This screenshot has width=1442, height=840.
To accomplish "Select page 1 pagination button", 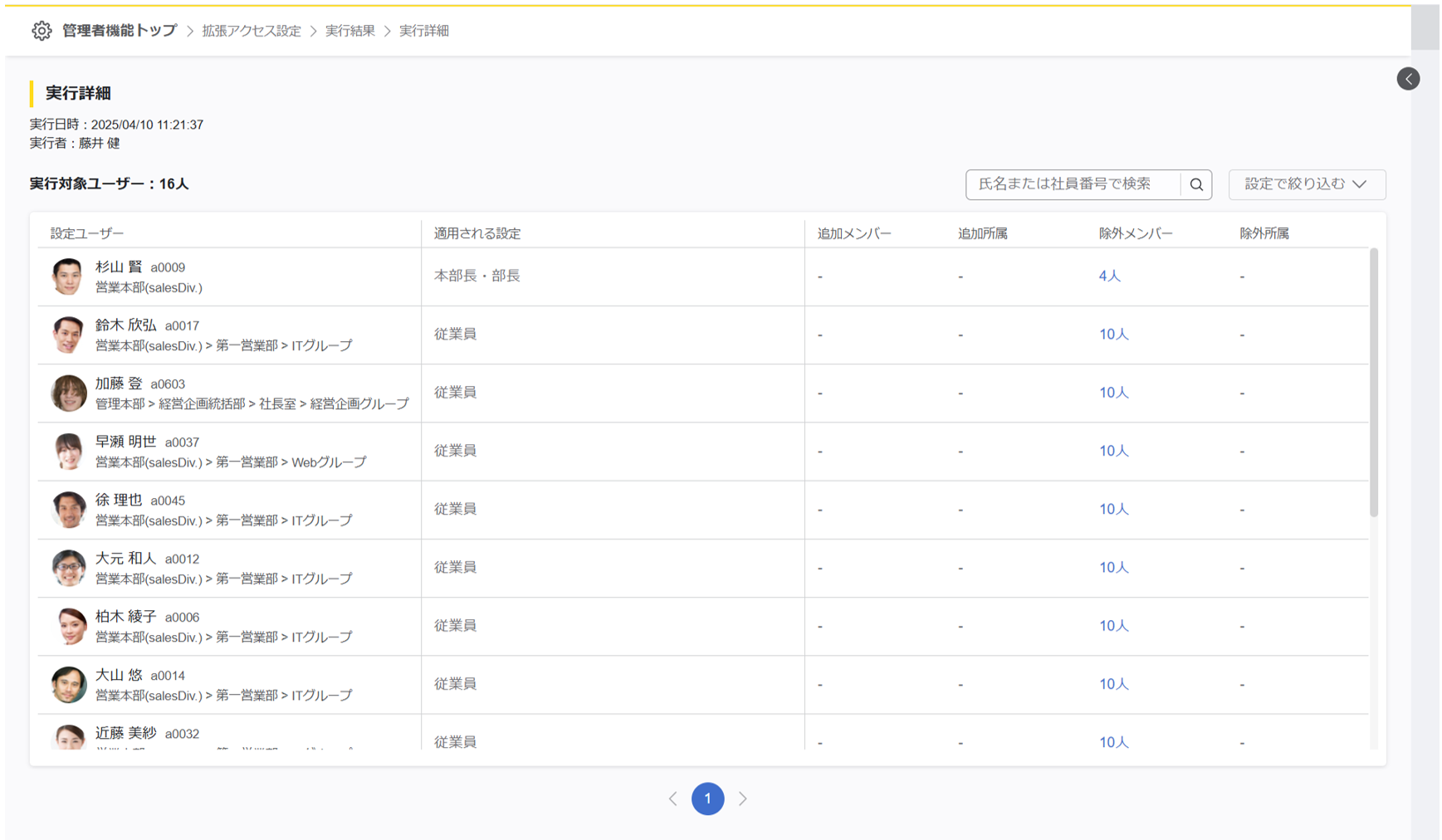I will (x=707, y=798).
